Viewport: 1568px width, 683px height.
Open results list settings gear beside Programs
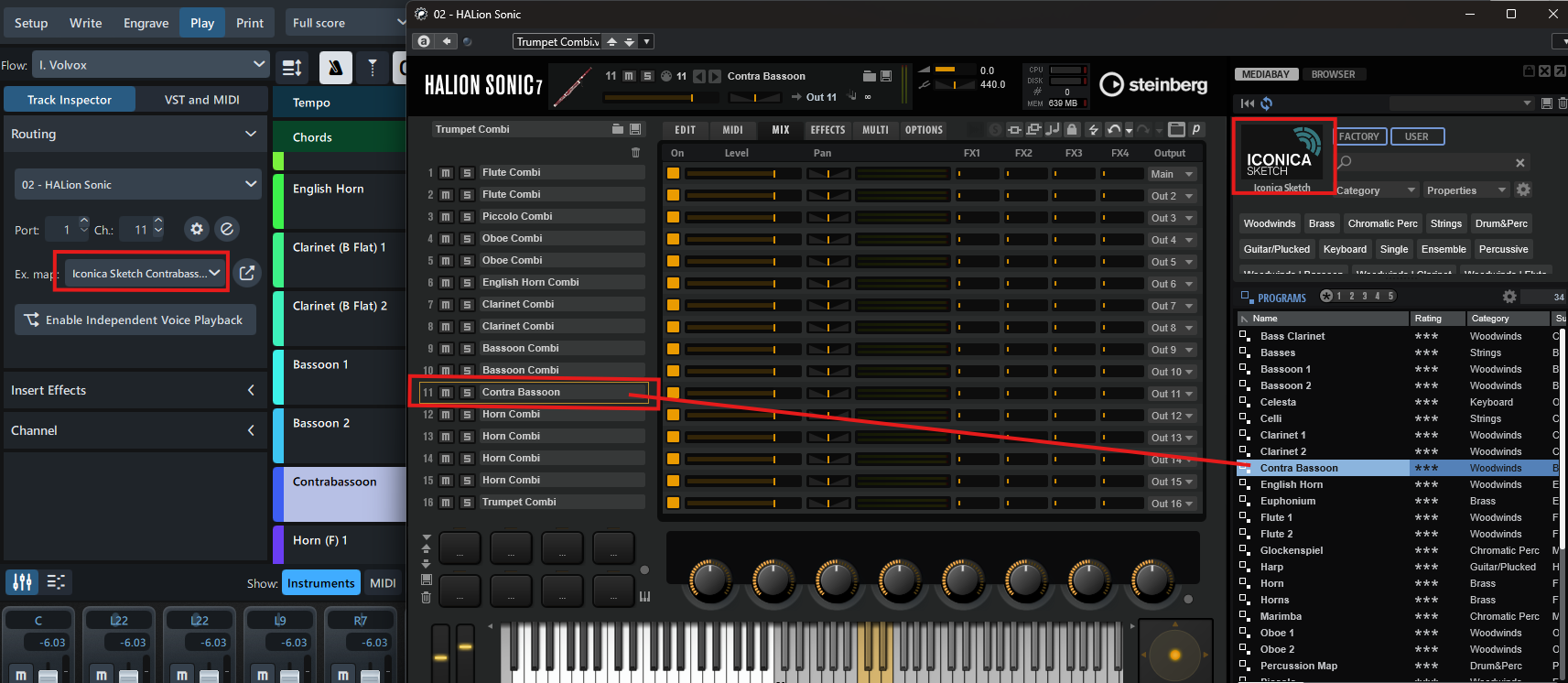(1509, 297)
